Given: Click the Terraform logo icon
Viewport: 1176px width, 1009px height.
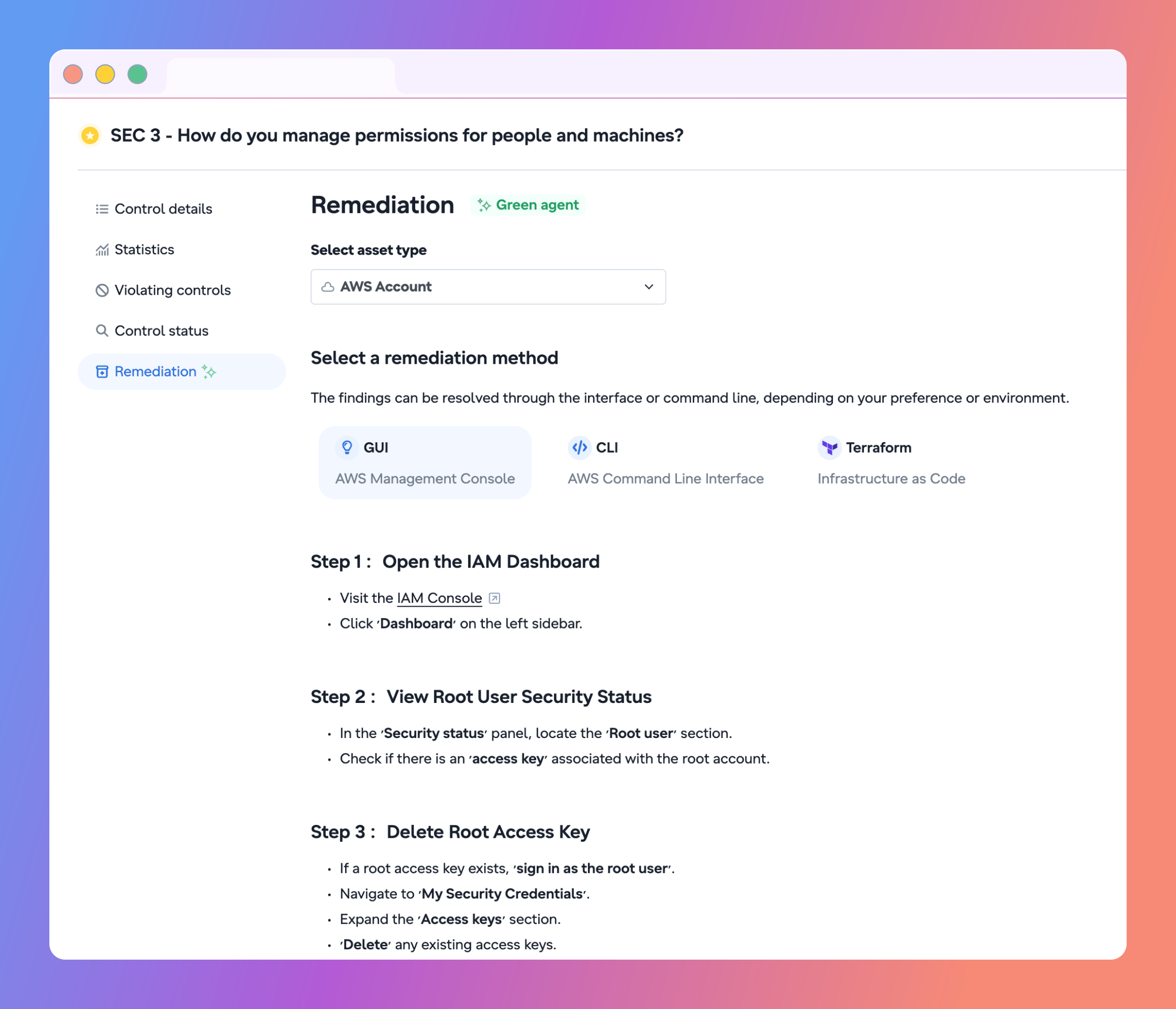Looking at the screenshot, I should coord(829,448).
